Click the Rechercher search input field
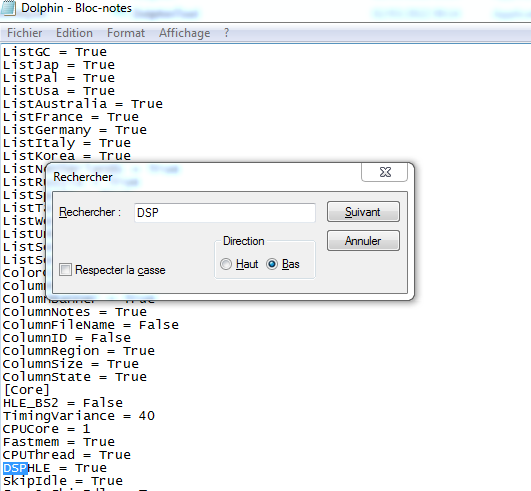This screenshot has width=531, height=491. pyautogui.click(x=225, y=213)
